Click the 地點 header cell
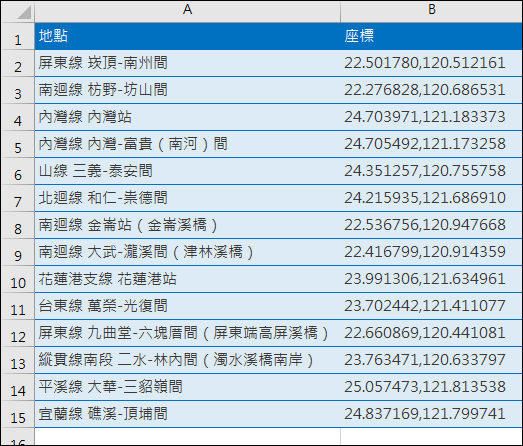The width and height of the screenshot is (523, 446). point(187,36)
